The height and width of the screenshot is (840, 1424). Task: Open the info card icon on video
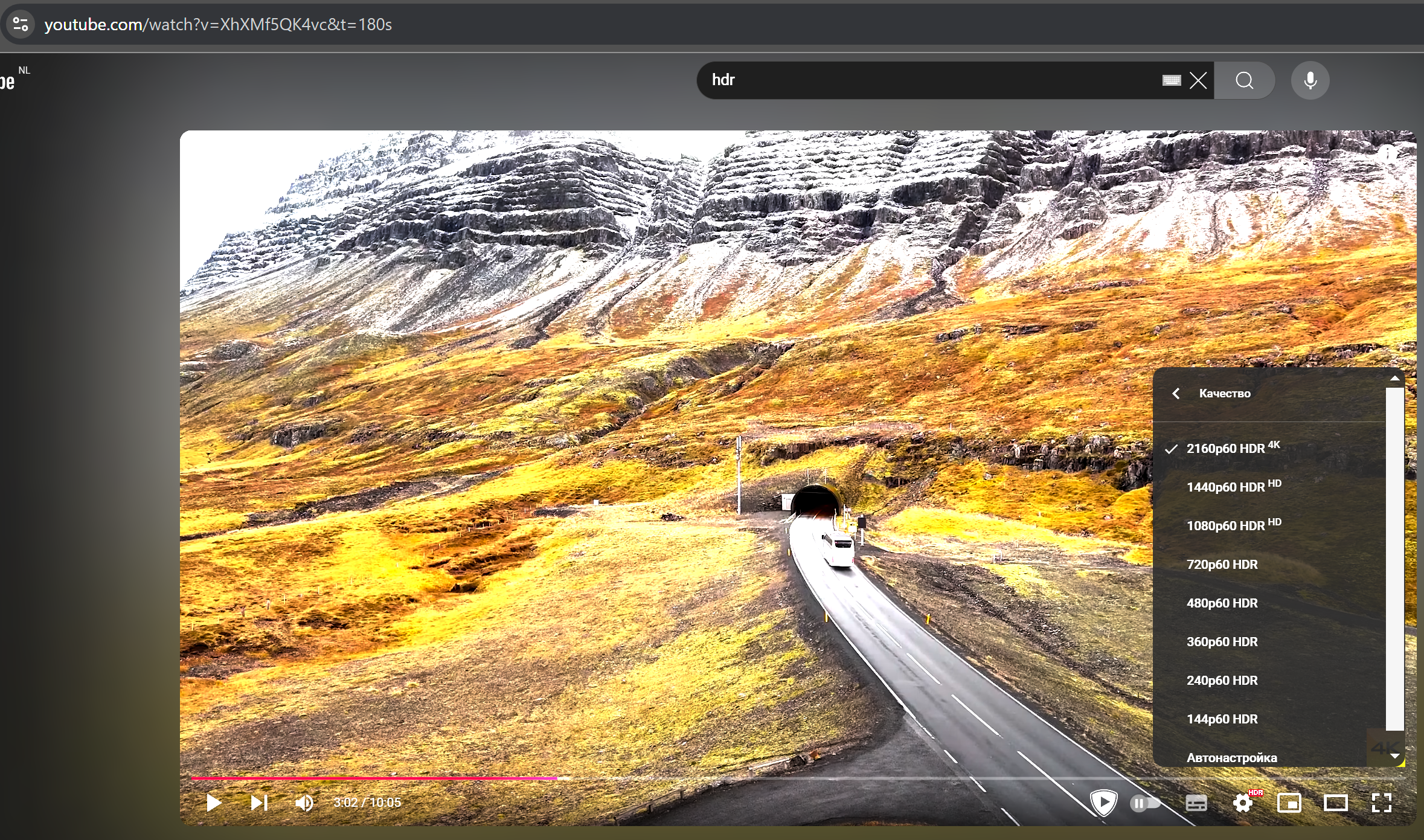point(1388,153)
